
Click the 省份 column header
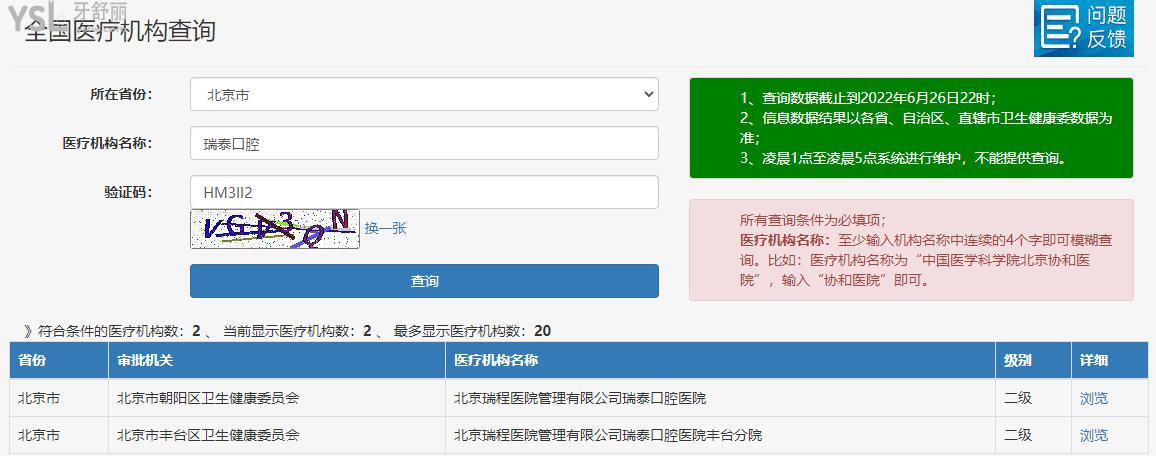[x=59, y=360]
